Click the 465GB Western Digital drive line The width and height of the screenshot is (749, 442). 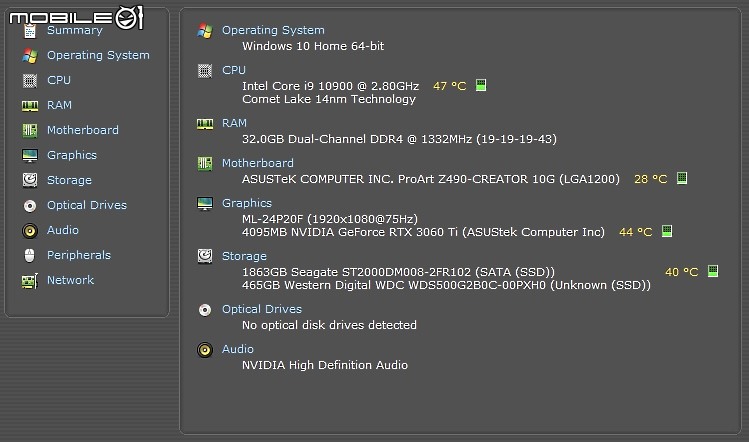pos(446,285)
